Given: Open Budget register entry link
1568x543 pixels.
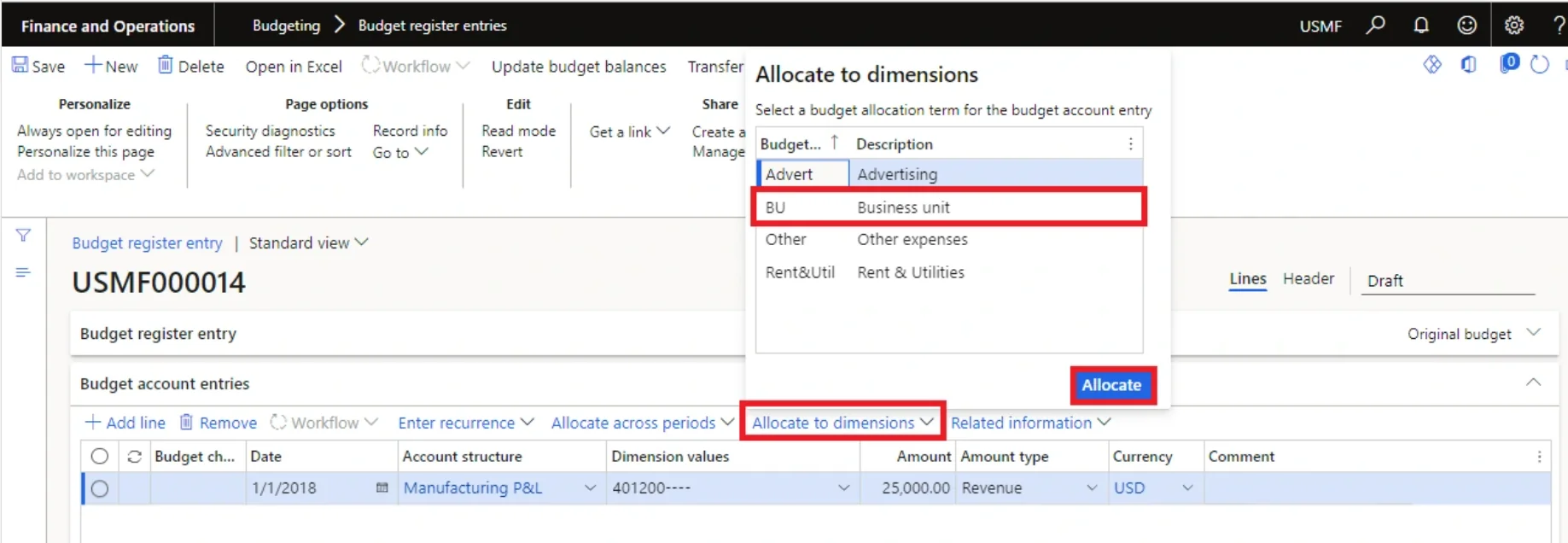Looking at the screenshot, I should pyautogui.click(x=147, y=242).
